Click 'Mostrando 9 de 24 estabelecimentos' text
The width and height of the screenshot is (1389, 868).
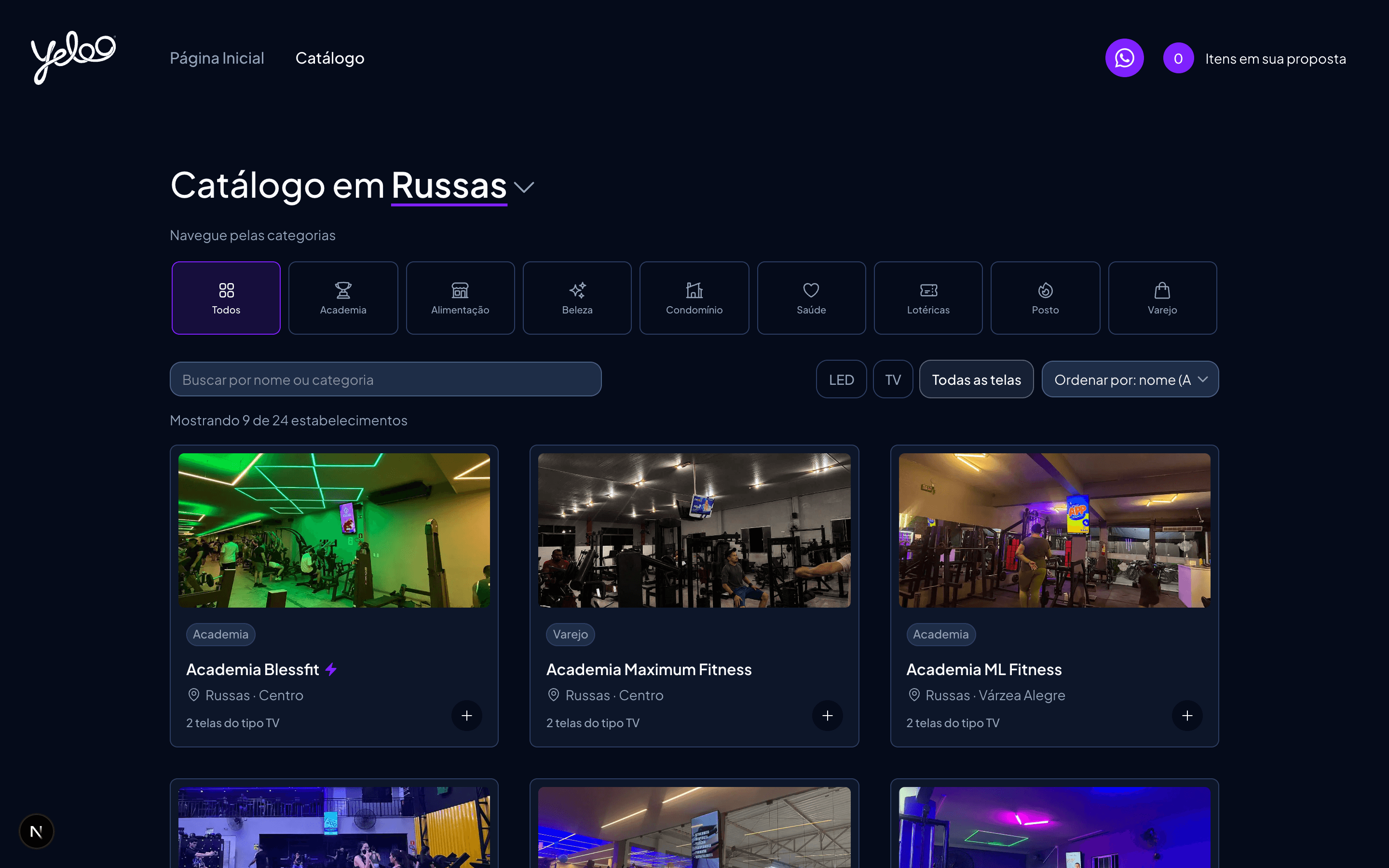tap(289, 420)
